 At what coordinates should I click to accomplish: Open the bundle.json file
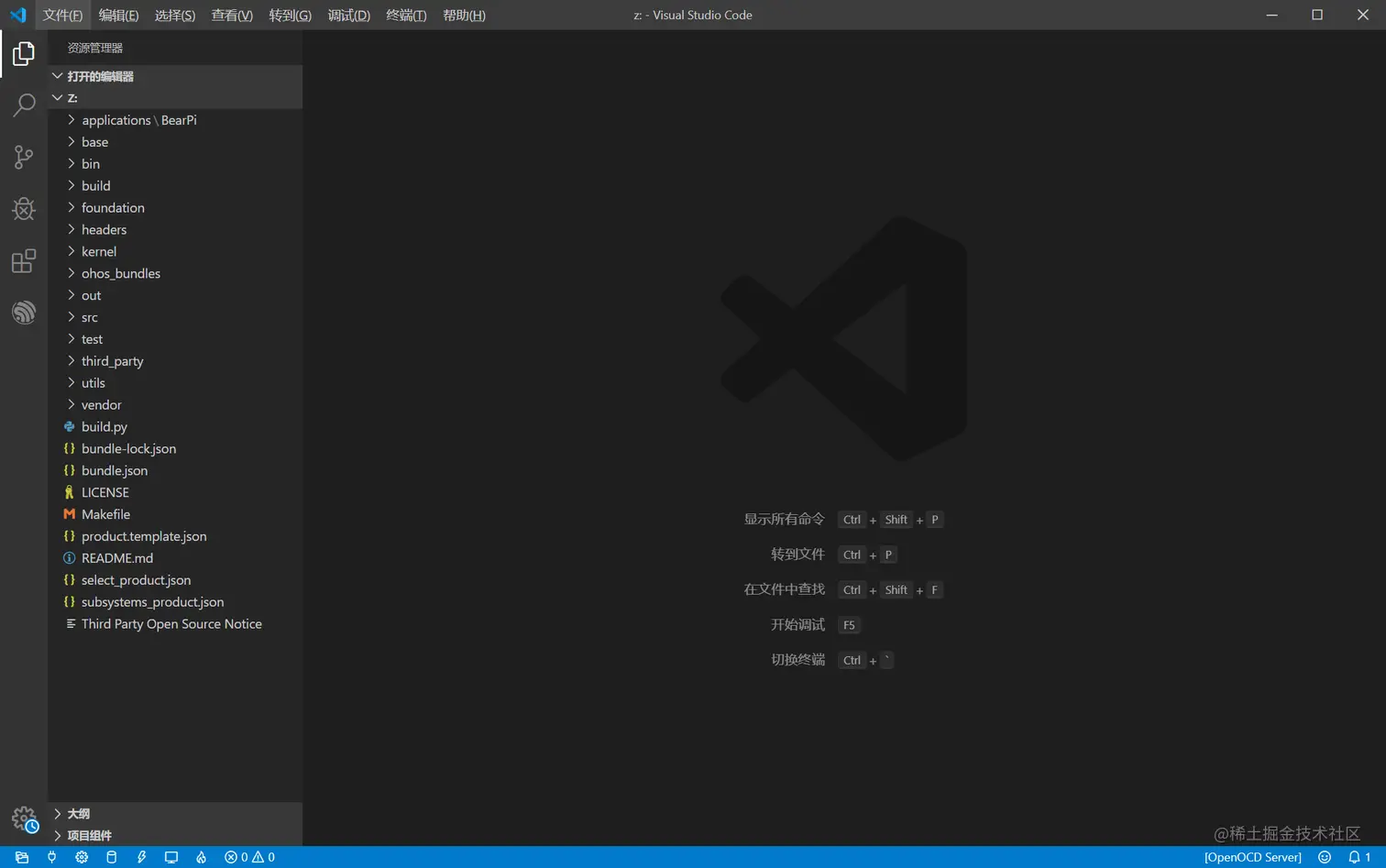(x=175, y=471)
